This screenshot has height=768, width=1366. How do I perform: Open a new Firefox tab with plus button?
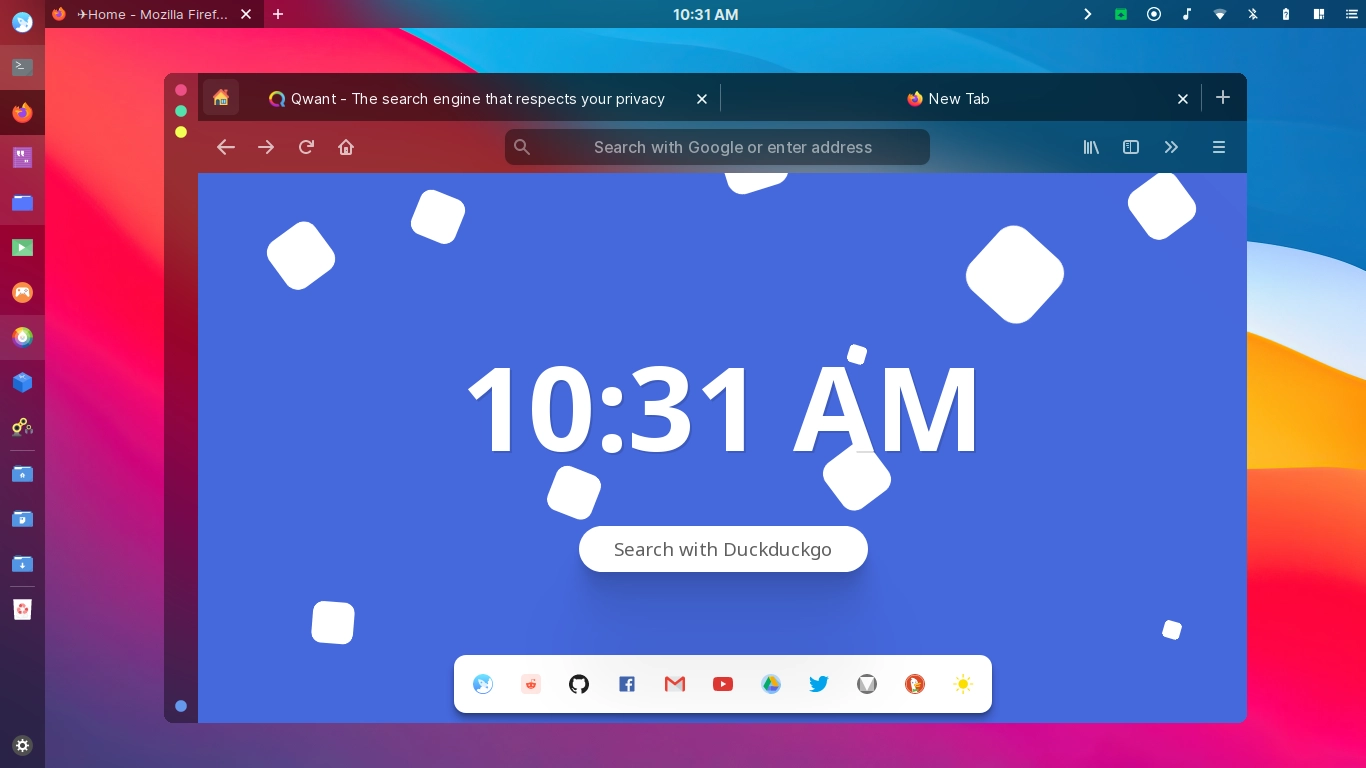pyautogui.click(x=1223, y=97)
